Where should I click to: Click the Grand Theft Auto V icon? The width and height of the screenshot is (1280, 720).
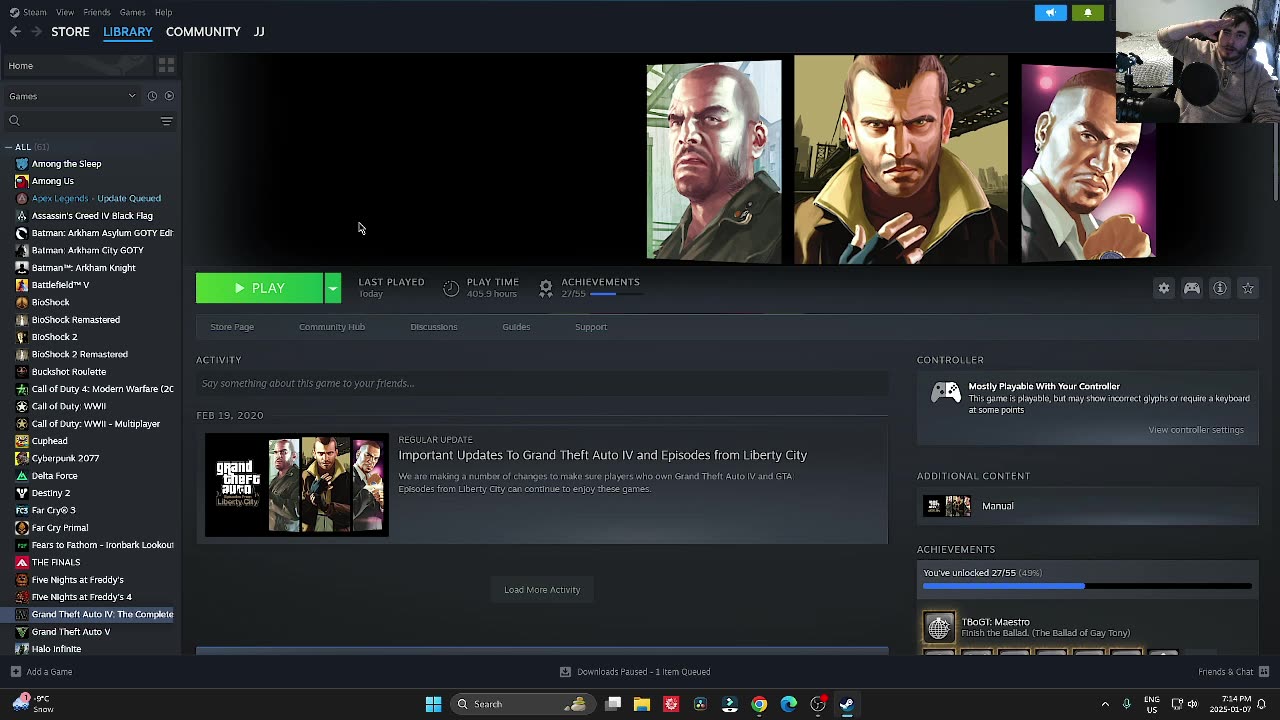[x=22, y=632]
